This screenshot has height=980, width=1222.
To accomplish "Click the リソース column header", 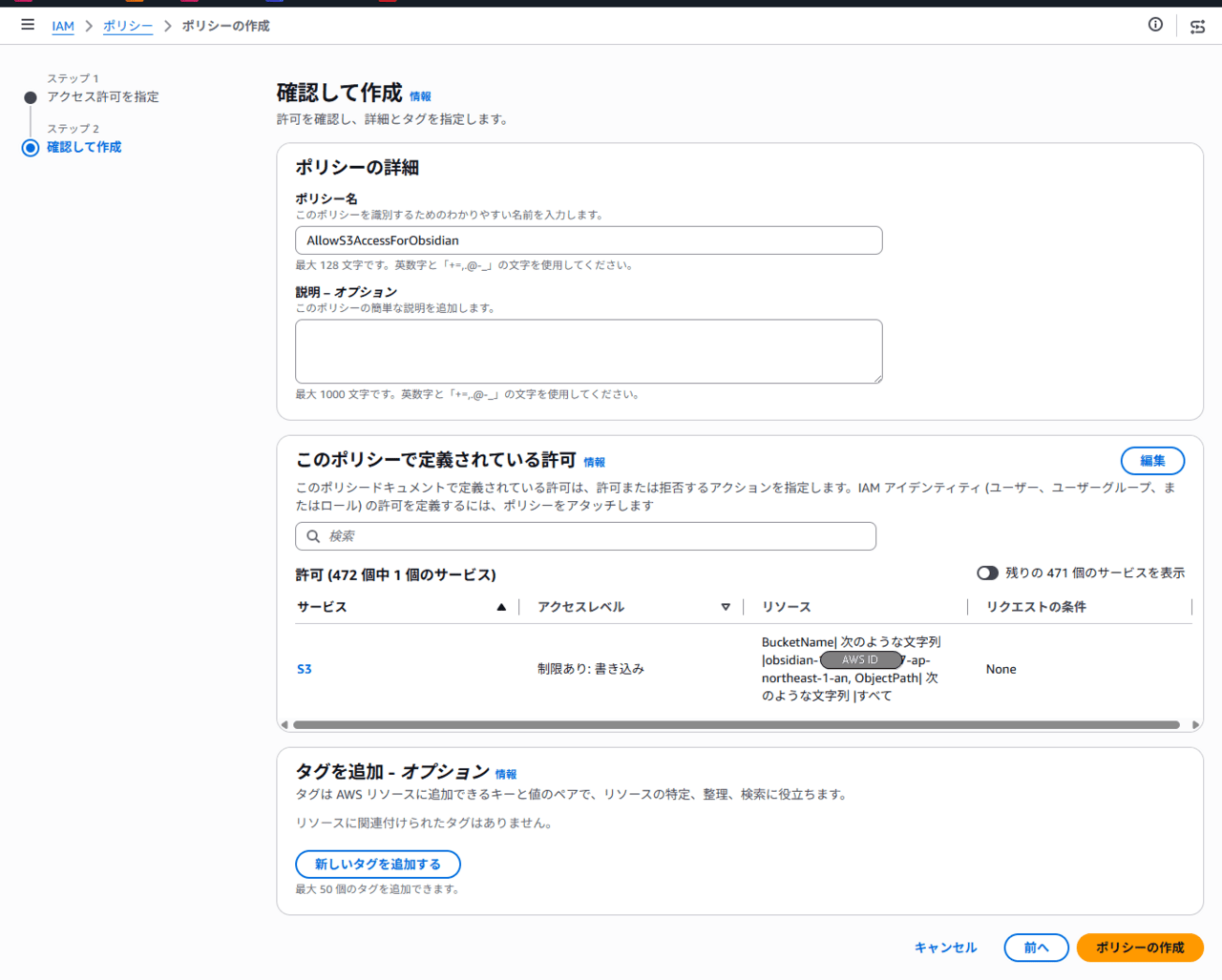I will [x=787, y=607].
